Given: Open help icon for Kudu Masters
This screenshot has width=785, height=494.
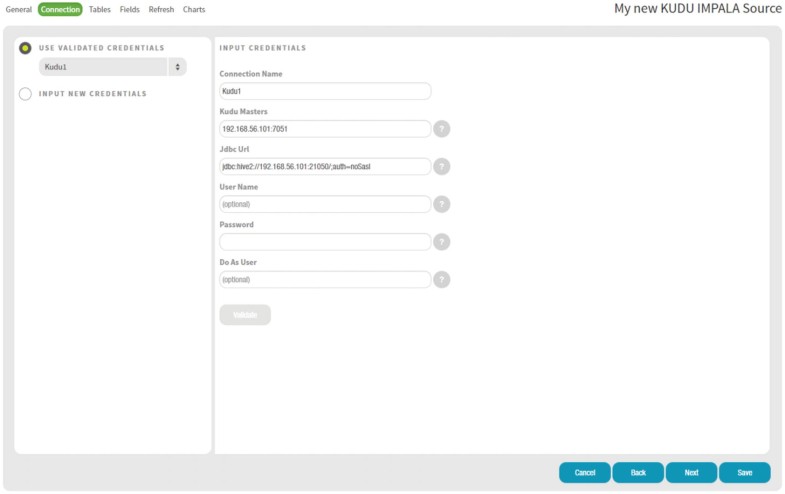Looking at the screenshot, I should [441, 129].
